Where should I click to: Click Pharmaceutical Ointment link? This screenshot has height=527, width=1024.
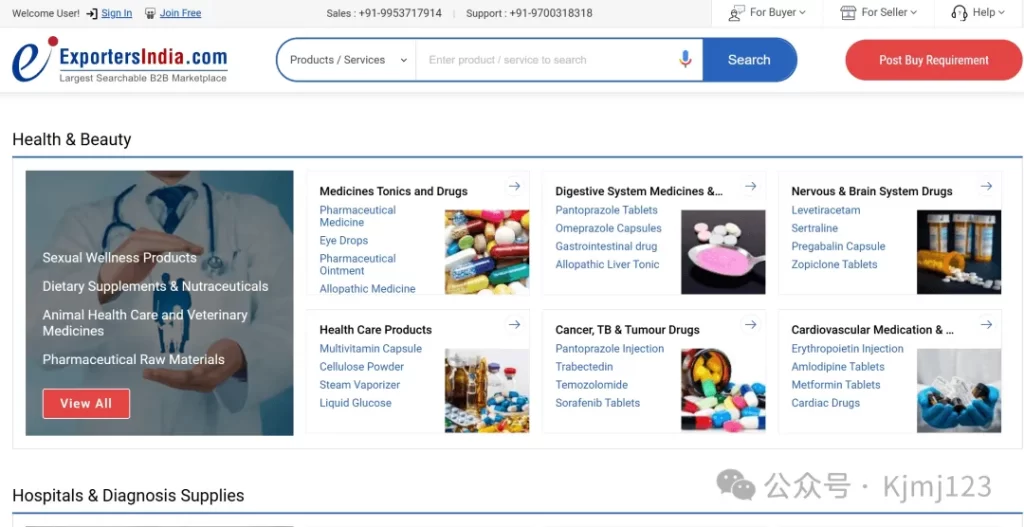[357, 264]
